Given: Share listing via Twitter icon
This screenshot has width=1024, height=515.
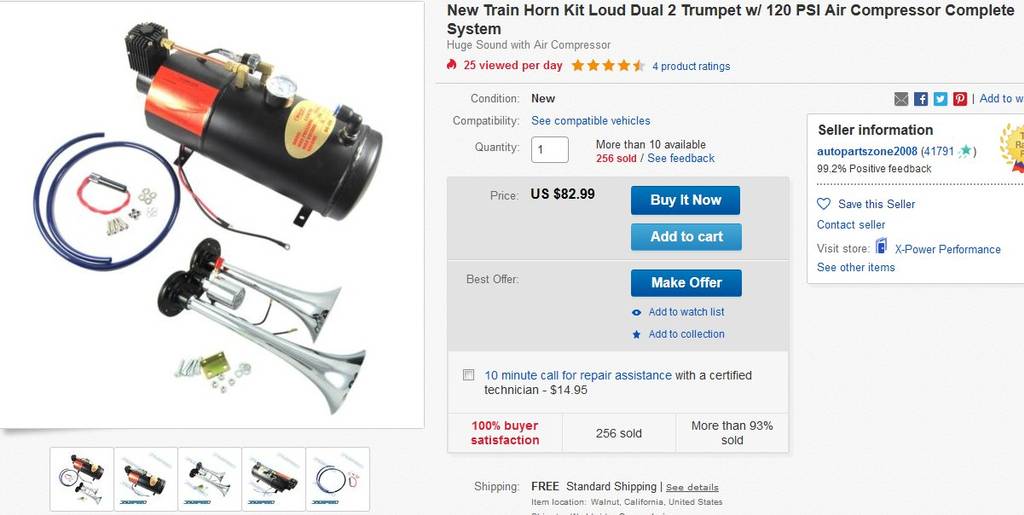Looking at the screenshot, I should 940,99.
